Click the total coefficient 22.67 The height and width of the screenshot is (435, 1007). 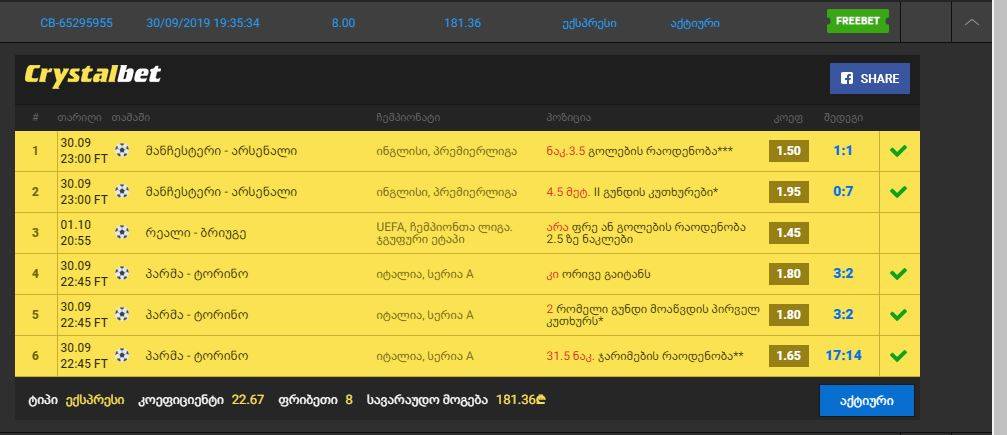click(x=248, y=400)
